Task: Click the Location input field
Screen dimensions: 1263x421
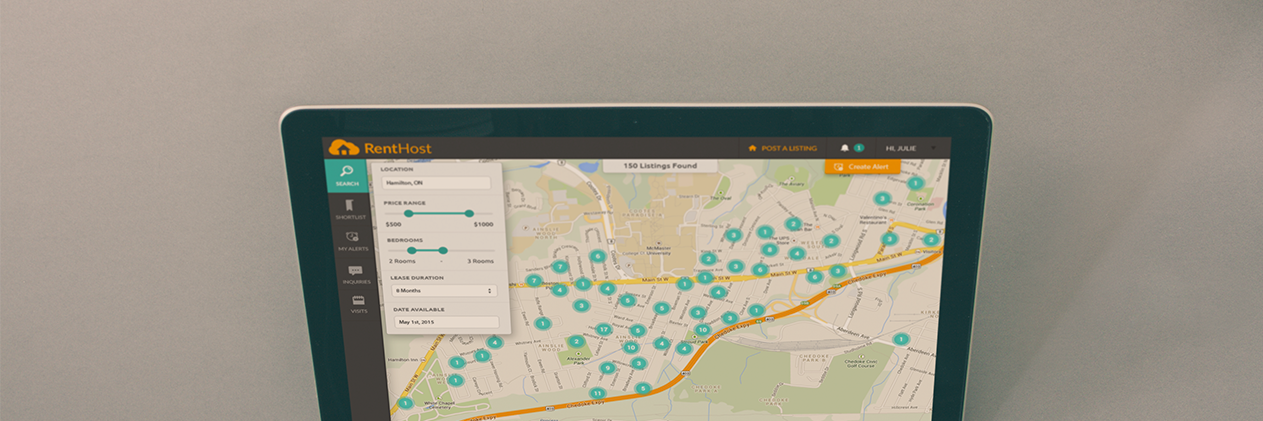Action: pos(436,183)
